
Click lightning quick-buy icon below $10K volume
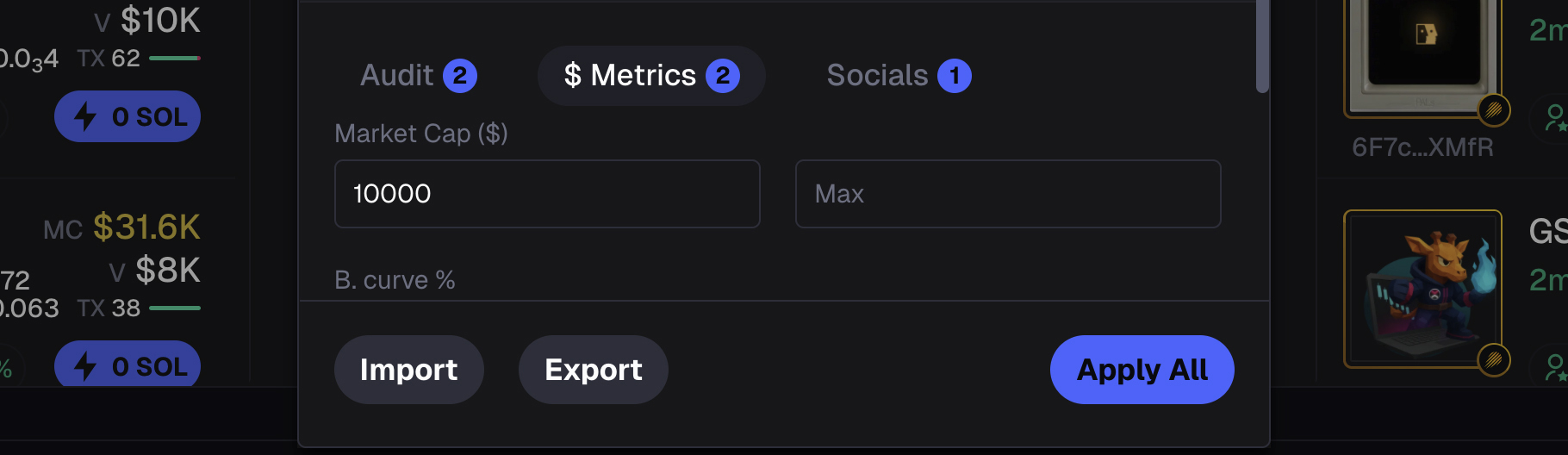[85, 116]
